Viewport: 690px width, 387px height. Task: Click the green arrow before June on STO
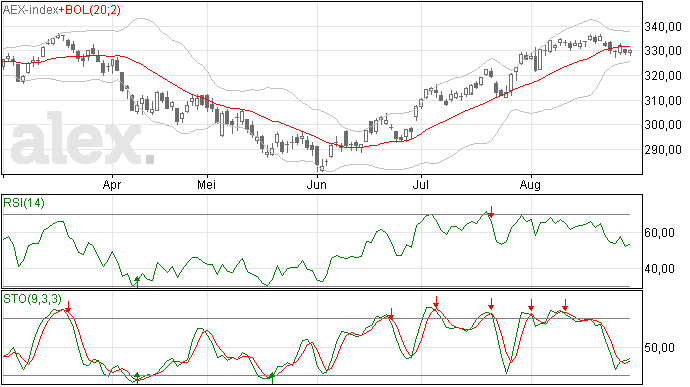click(272, 378)
